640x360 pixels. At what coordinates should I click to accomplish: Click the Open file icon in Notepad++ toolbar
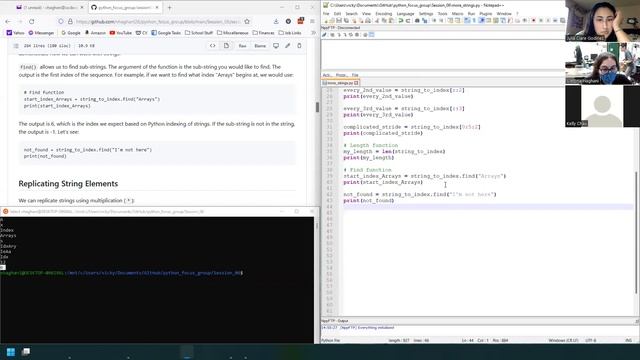pyautogui.click(x=332, y=20)
